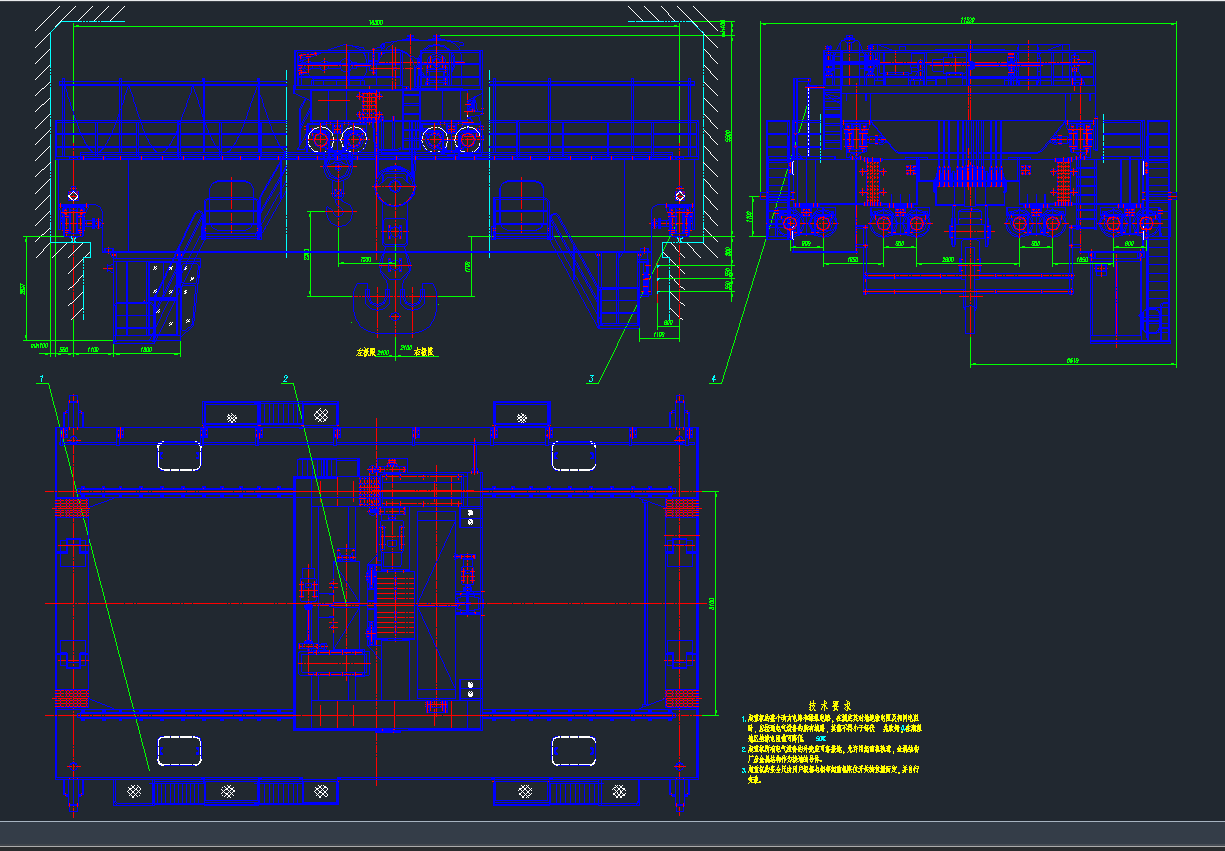
Task: Select the min100 dimension text
Action: (x=40, y=346)
